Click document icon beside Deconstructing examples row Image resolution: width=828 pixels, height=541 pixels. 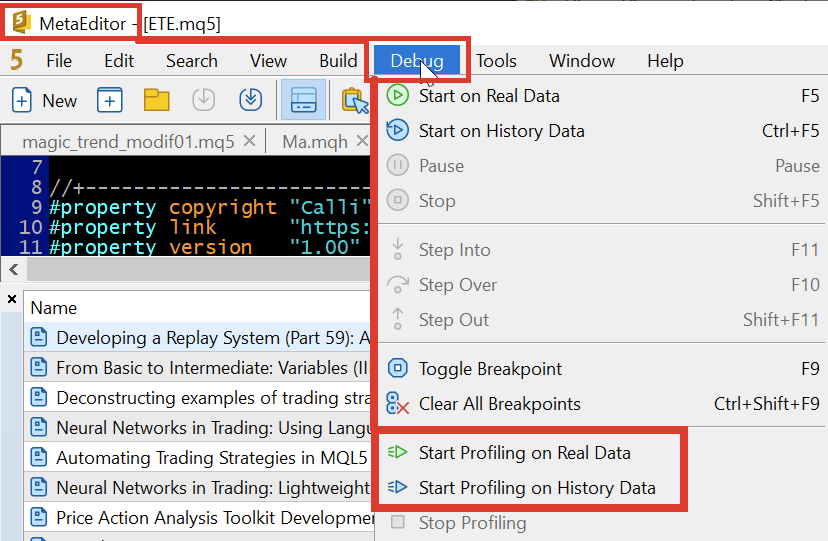tap(39, 397)
